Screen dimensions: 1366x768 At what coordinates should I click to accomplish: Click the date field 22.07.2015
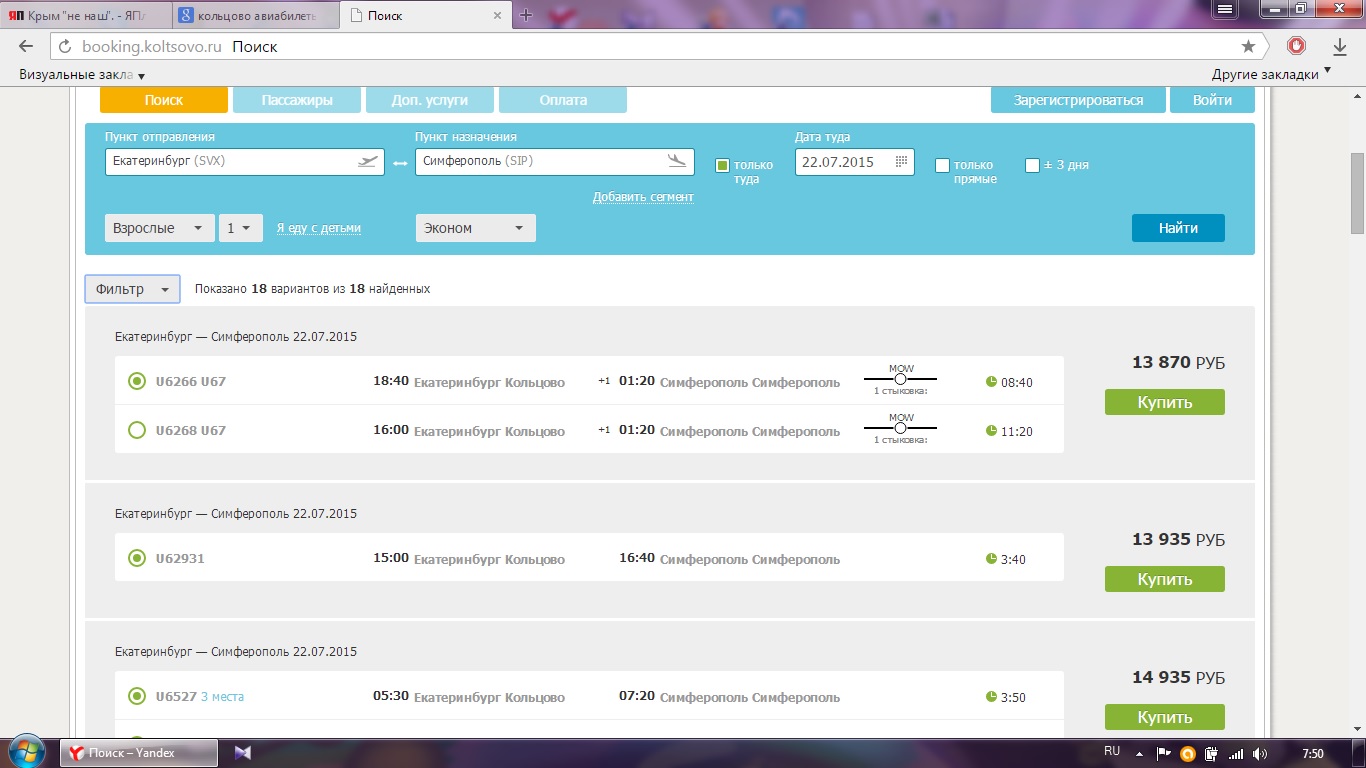click(x=855, y=161)
